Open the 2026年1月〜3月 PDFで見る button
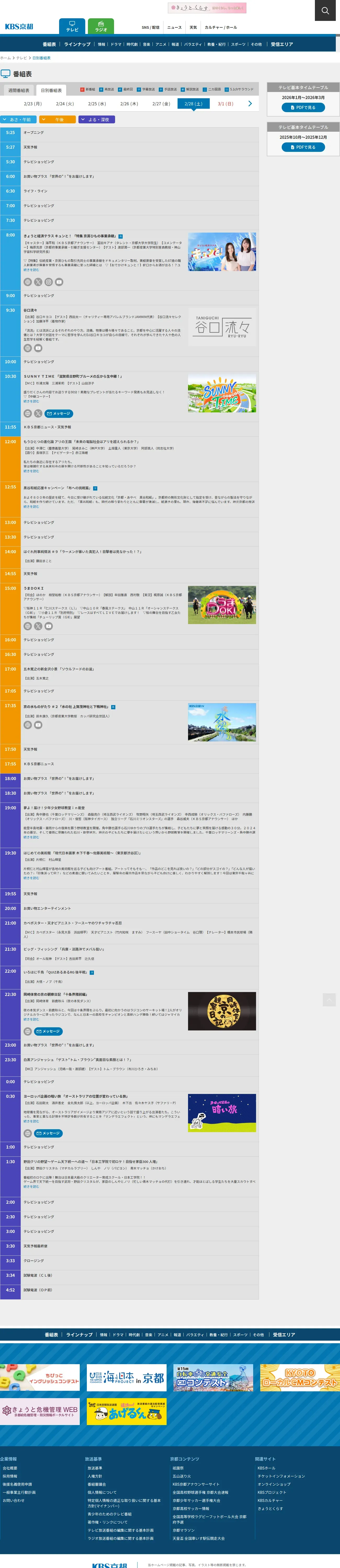The image size is (340, 1568). coord(303,107)
